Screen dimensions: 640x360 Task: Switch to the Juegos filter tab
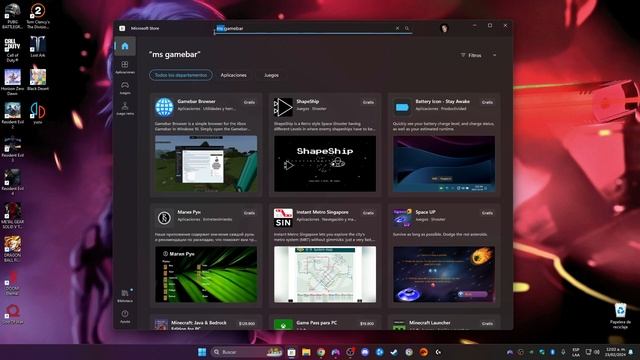[x=271, y=75]
